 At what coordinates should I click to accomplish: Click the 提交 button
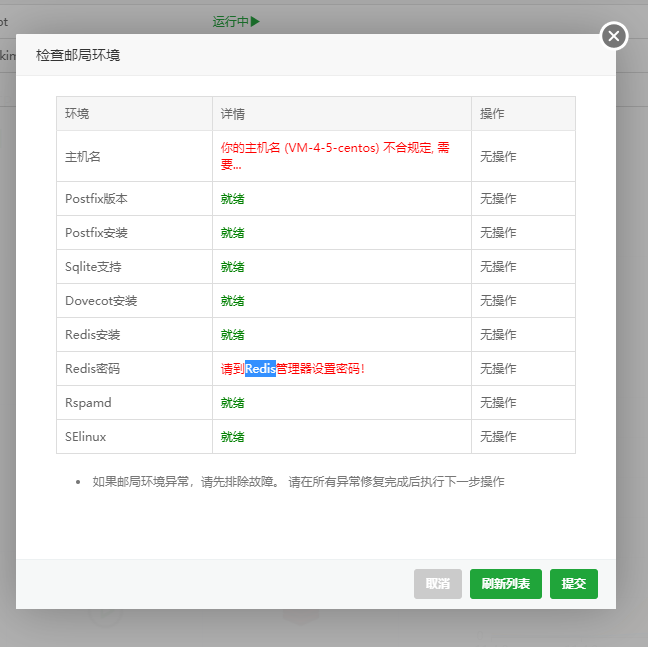(574, 583)
